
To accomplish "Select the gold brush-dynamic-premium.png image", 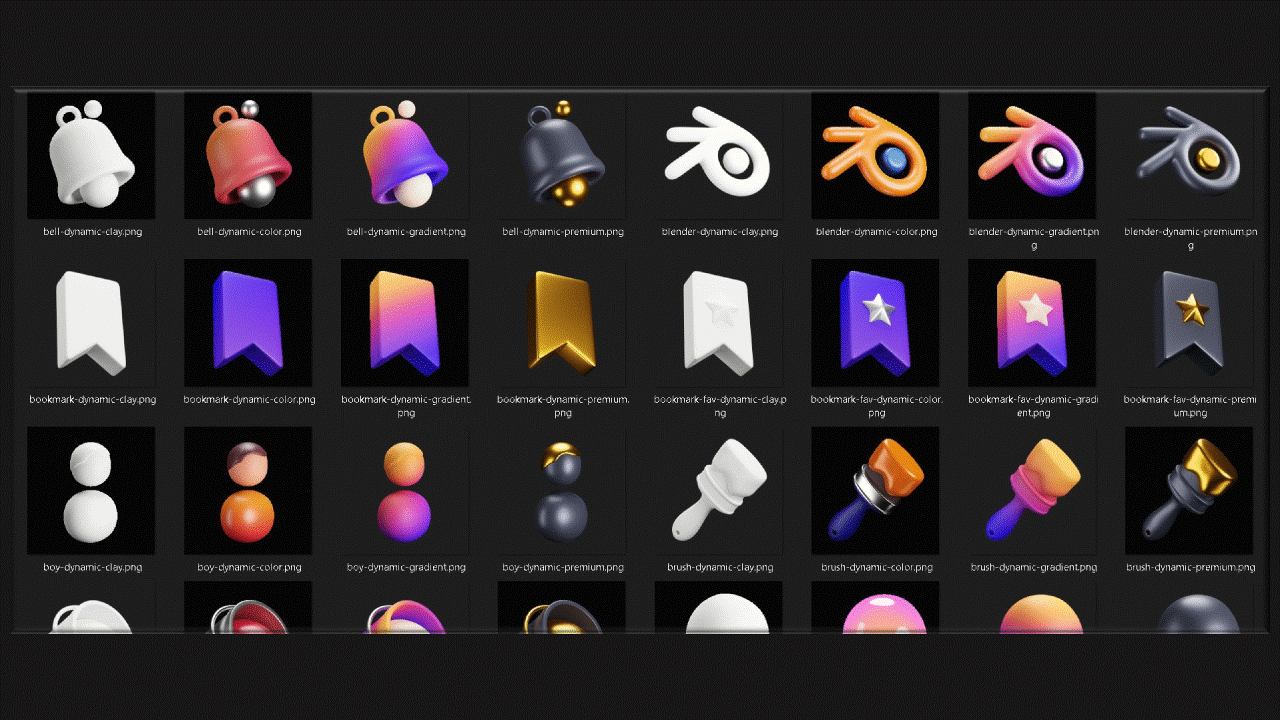I will pyautogui.click(x=1189, y=491).
